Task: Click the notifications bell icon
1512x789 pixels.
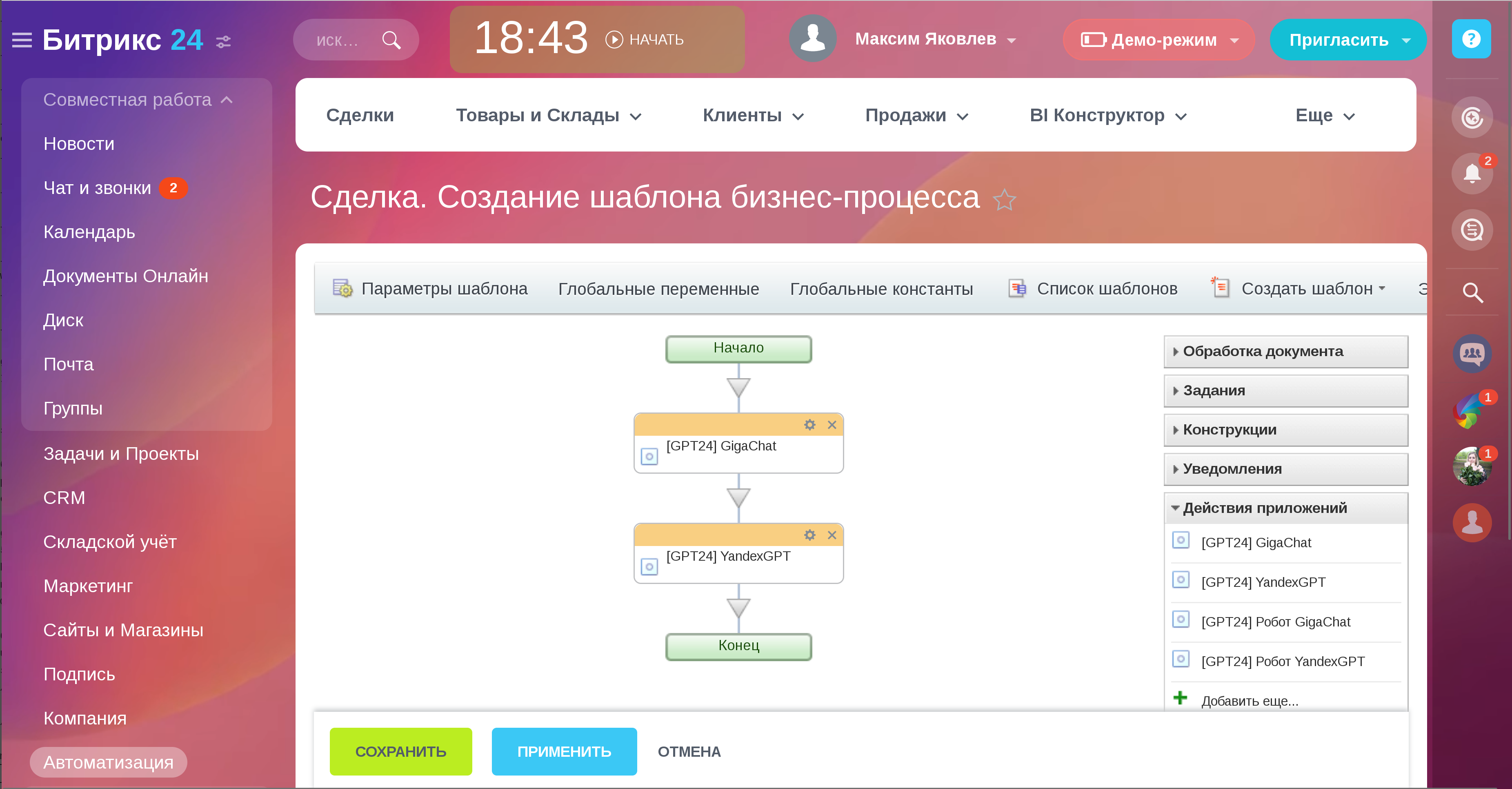Action: tap(1472, 173)
